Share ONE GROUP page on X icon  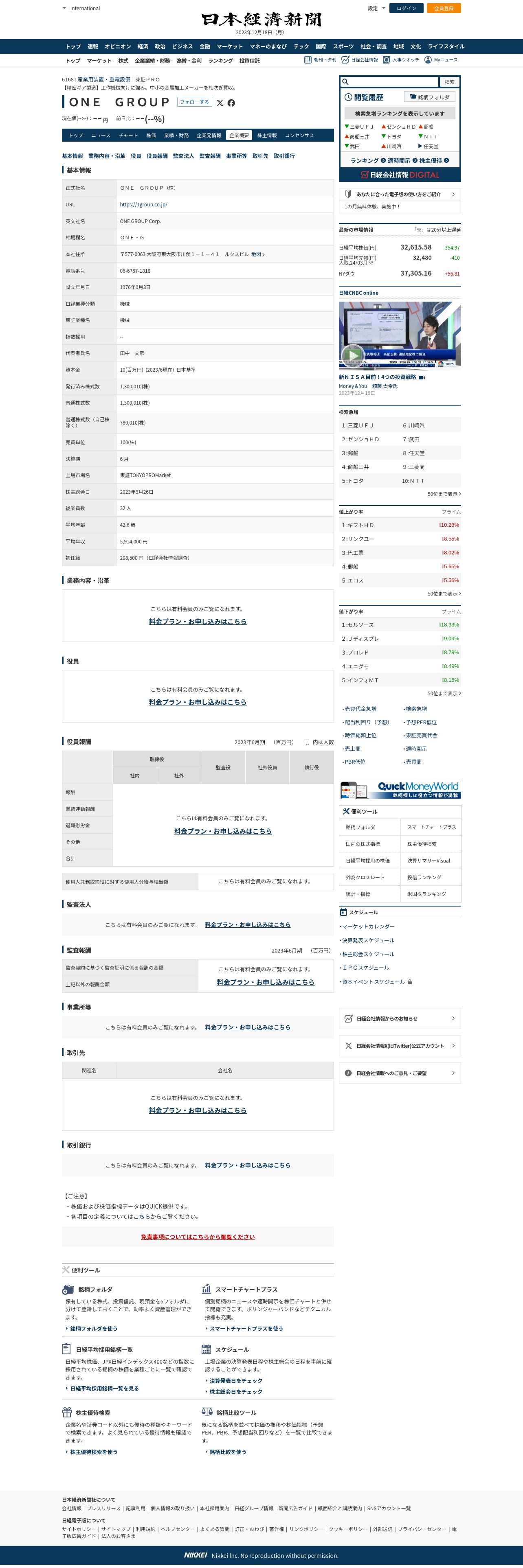click(220, 103)
